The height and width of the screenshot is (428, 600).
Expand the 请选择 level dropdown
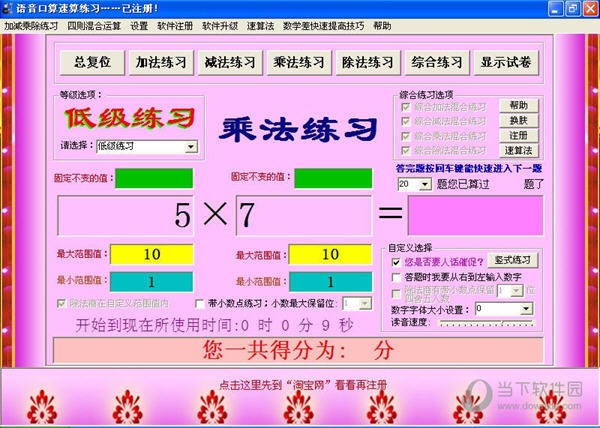191,146
